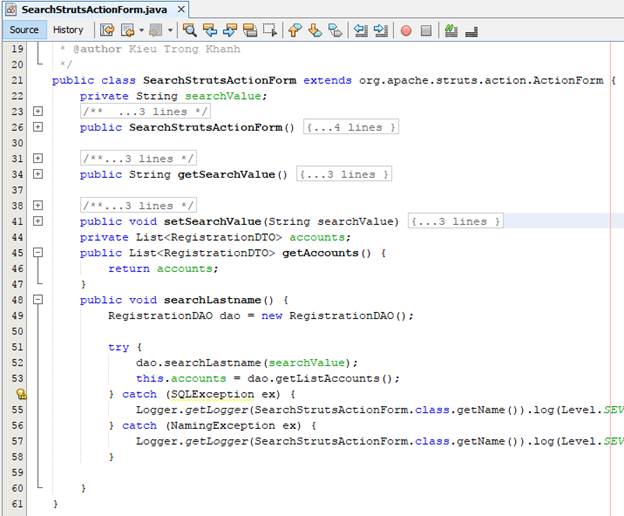This screenshot has height=516, width=624.
Task: Click 'dao.searchLastname' call on line 52
Action: coord(198,363)
